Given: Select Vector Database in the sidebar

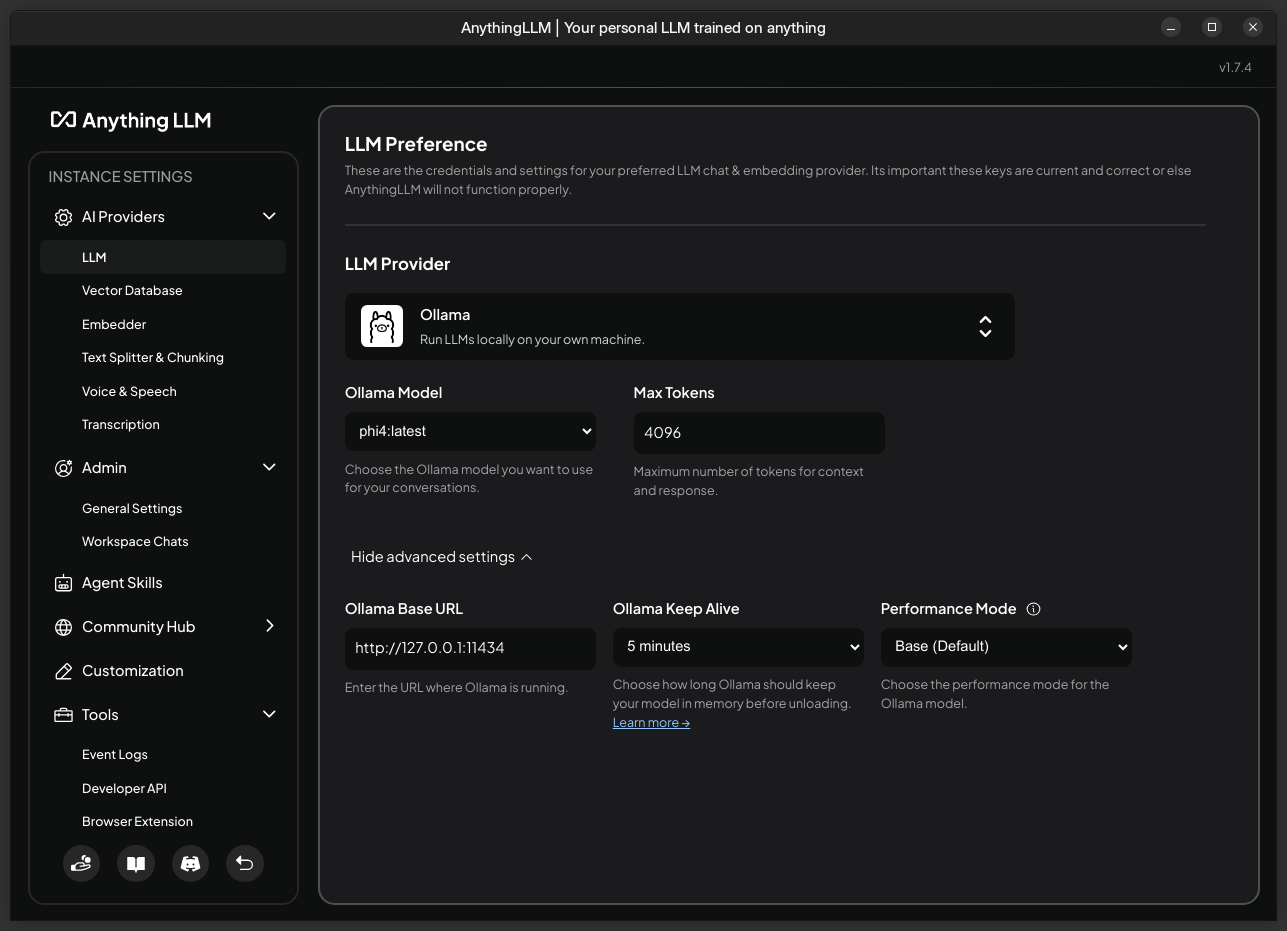Looking at the screenshot, I should (x=132, y=291).
